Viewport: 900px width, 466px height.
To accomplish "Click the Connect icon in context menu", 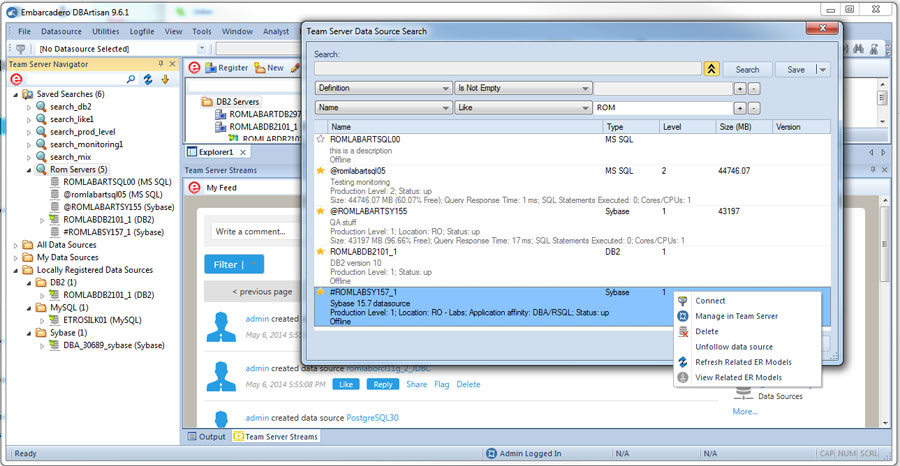I will [x=683, y=301].
